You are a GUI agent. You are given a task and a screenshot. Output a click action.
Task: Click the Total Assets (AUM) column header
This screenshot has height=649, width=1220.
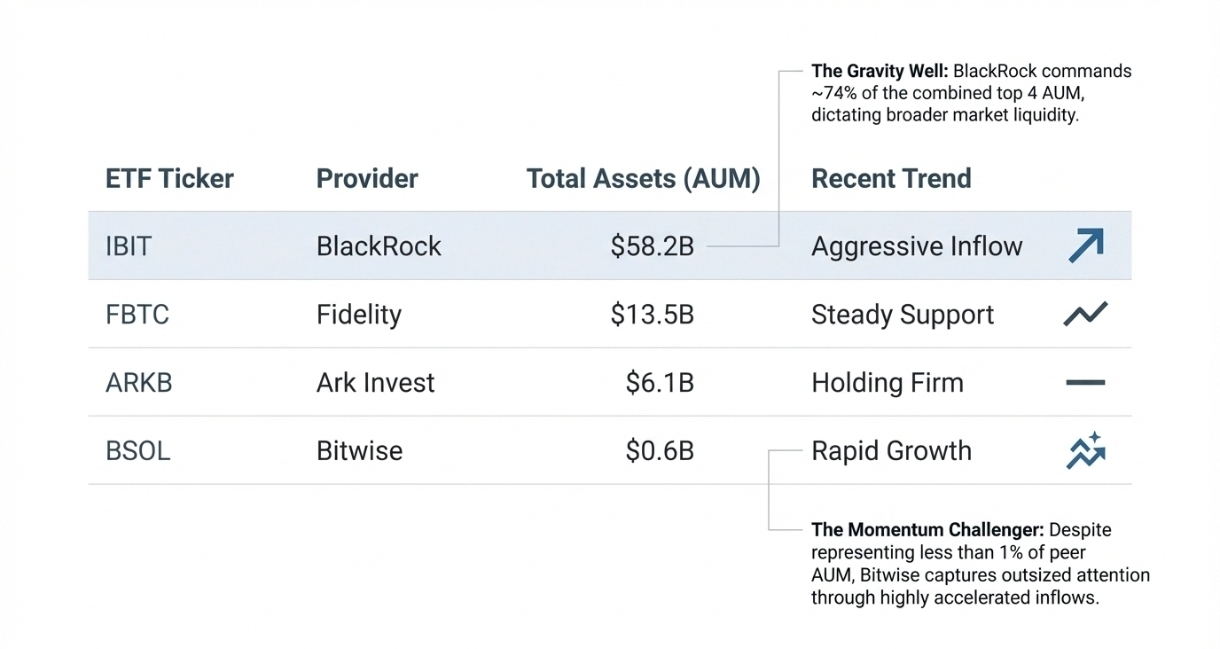(x=643, y=179)
